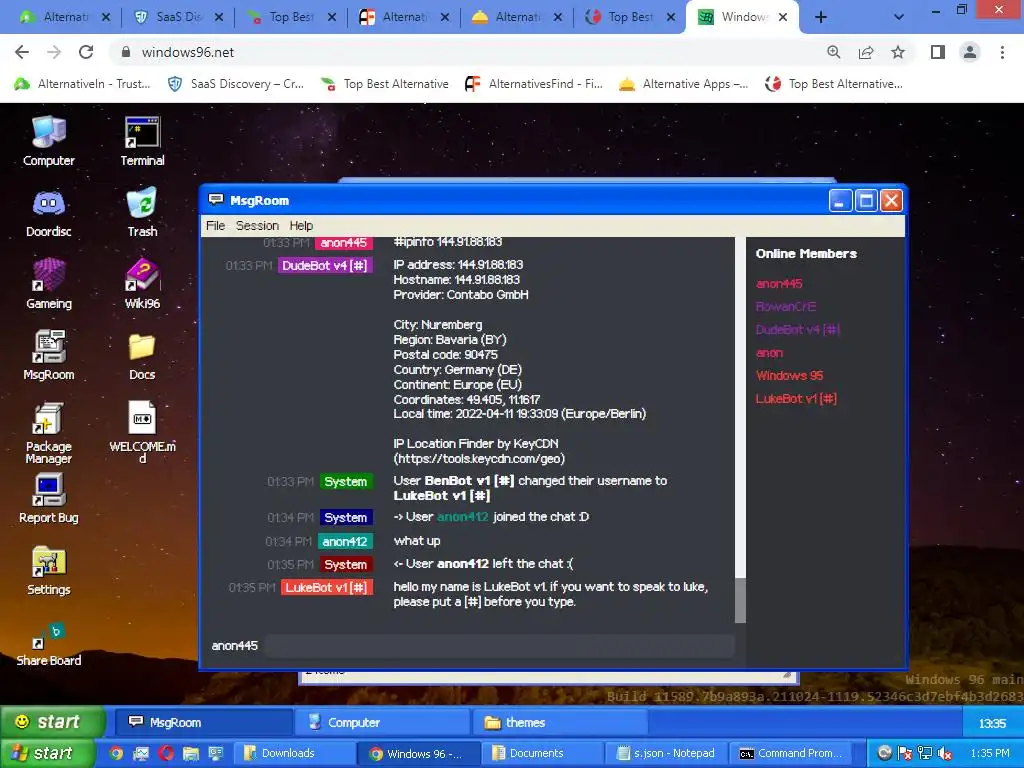This screenshot has height=768, width=1024.
Task: Click the muted volume tray icon
Action: tap(944, 753)
